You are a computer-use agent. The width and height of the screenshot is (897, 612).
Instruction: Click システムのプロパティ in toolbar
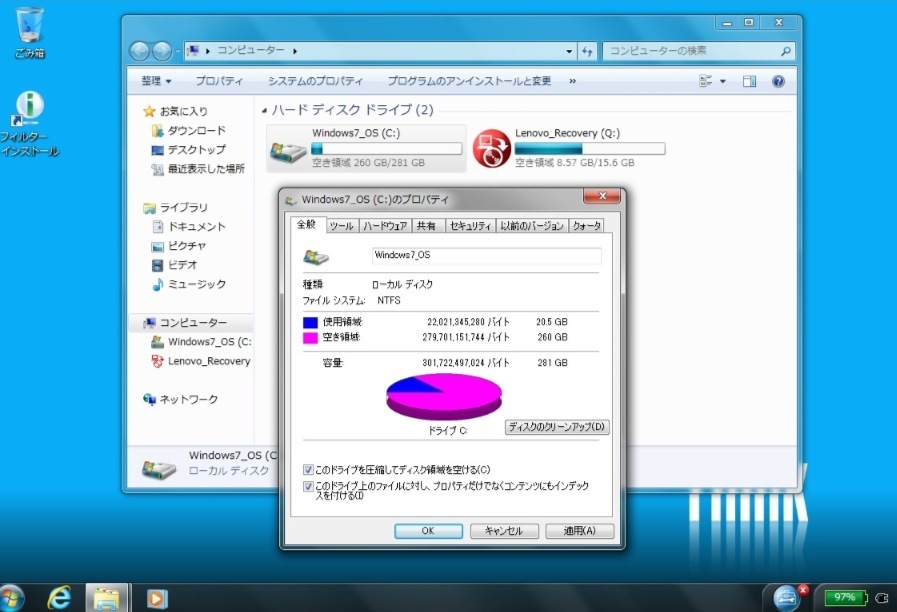coord(315,81)
